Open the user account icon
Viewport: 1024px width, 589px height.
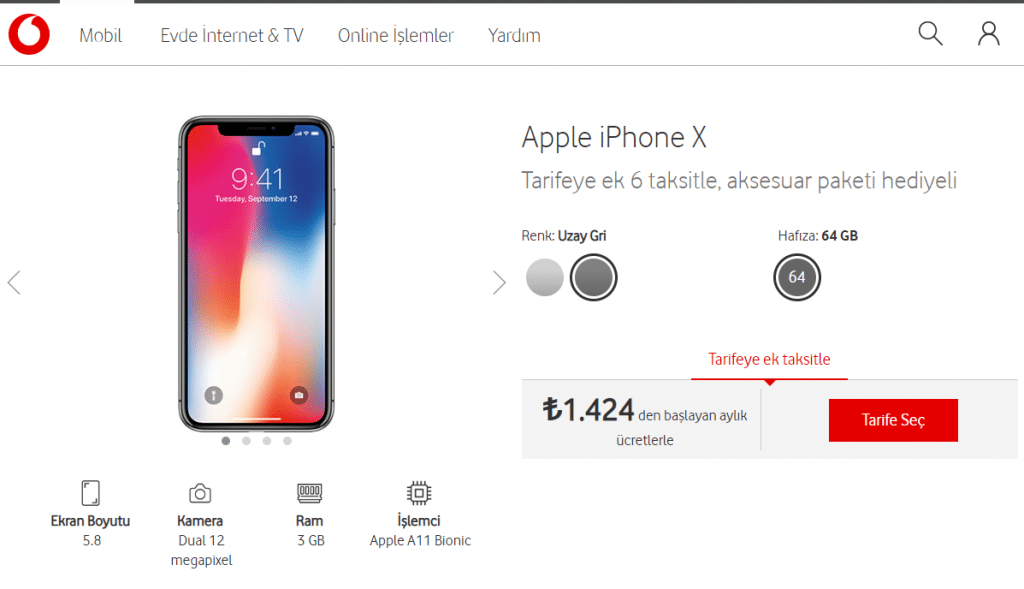[x=988, y=33]
